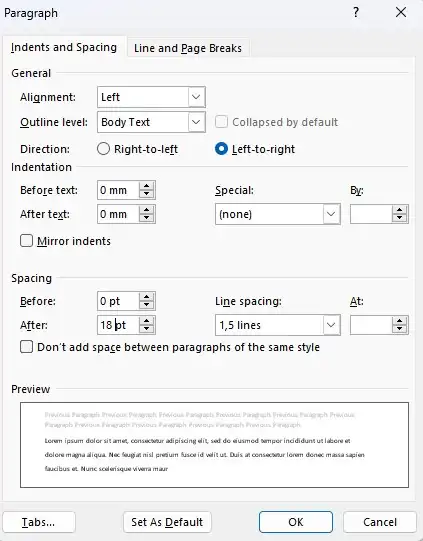This screenshot has height=541, width=423.
Task: Open the Tabs... dialog button
Action: pyautogui.click(x=39, y=522)
